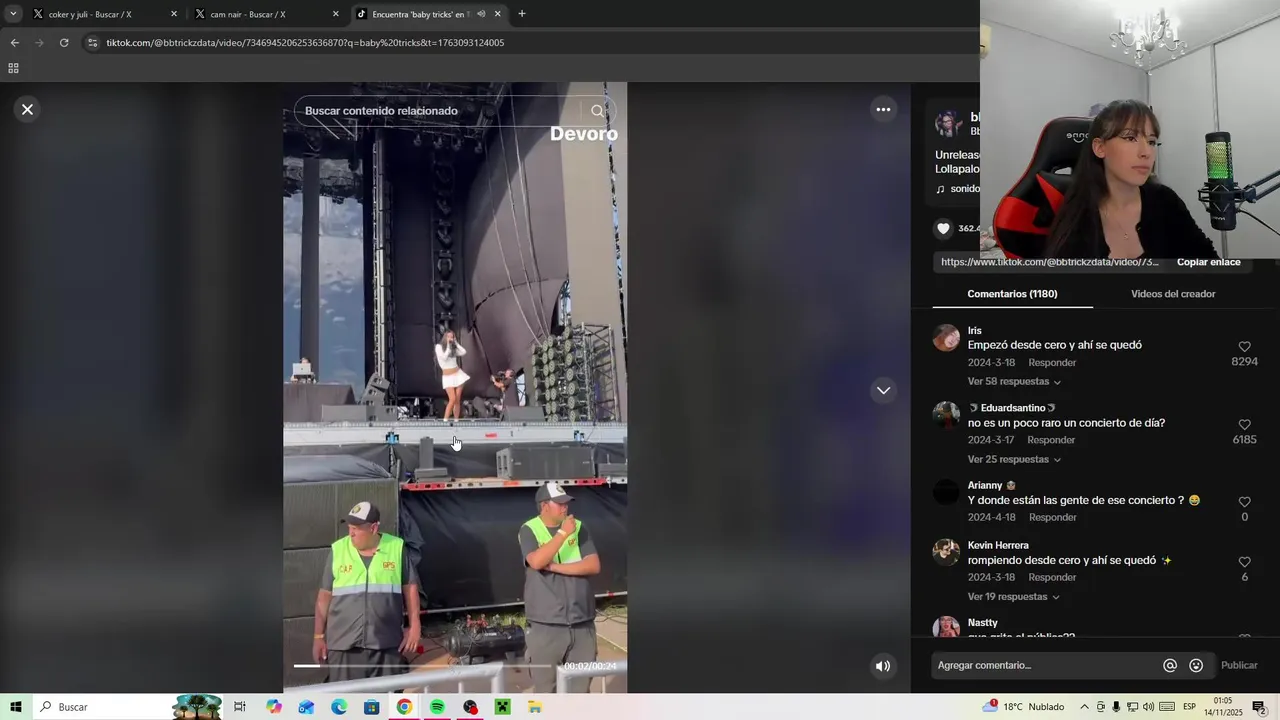Open the volume control in system tray

(1148, 707)
